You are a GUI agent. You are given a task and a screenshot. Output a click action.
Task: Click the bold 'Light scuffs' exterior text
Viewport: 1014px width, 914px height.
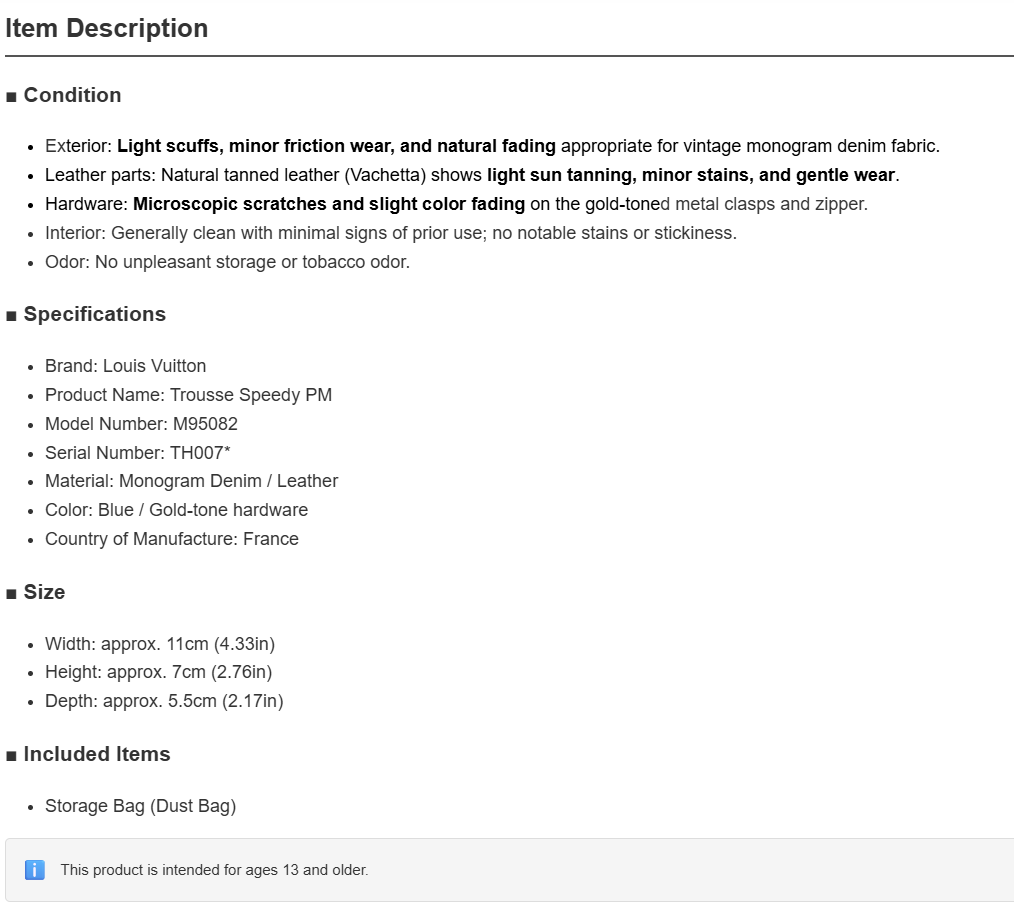point(169,146)
